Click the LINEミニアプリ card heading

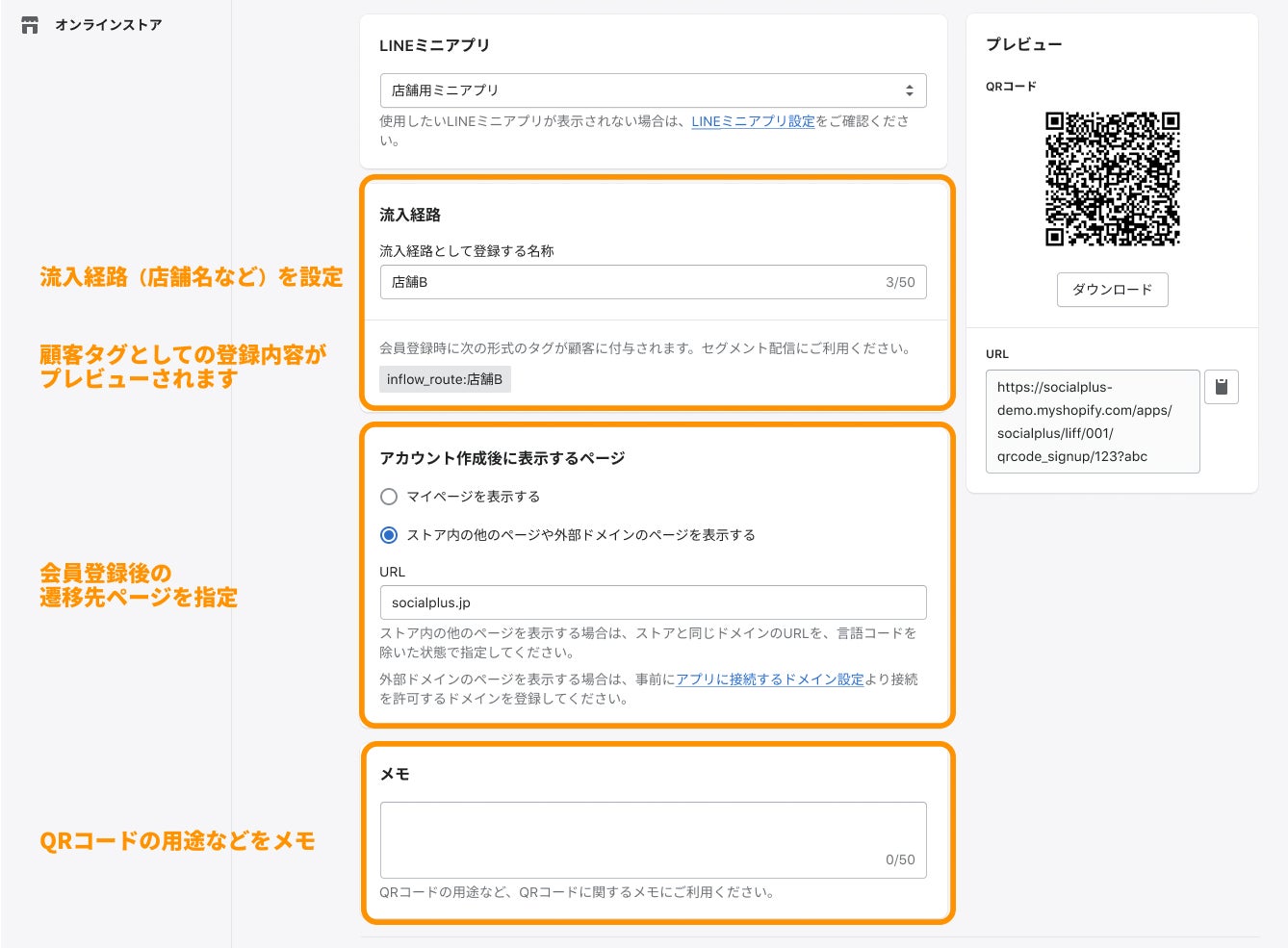pyautogui.click(x=434, y=45)
